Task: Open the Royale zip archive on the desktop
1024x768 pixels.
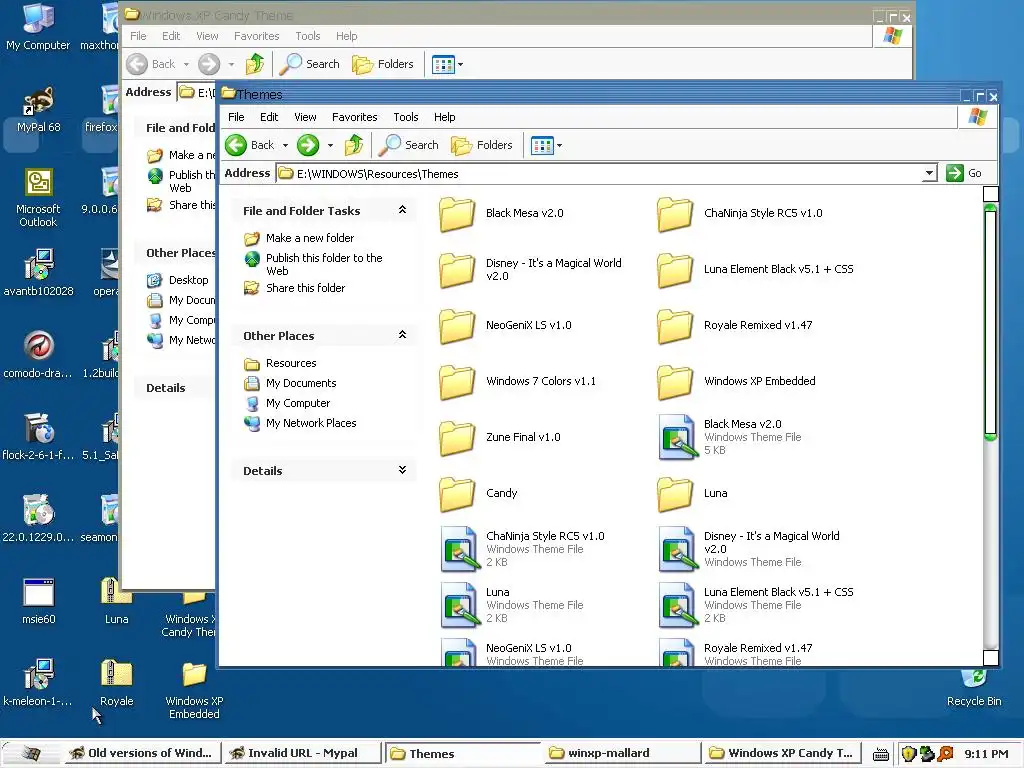Action: (x=116, y=683)
